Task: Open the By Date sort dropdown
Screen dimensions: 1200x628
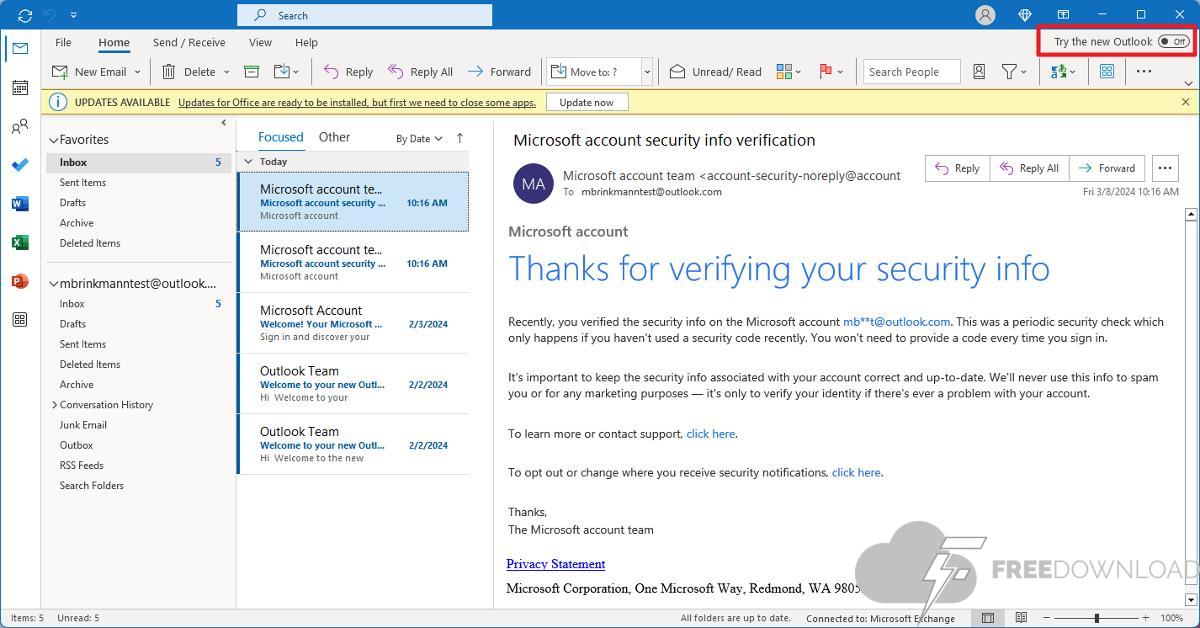Action: [x=419, y=139]
